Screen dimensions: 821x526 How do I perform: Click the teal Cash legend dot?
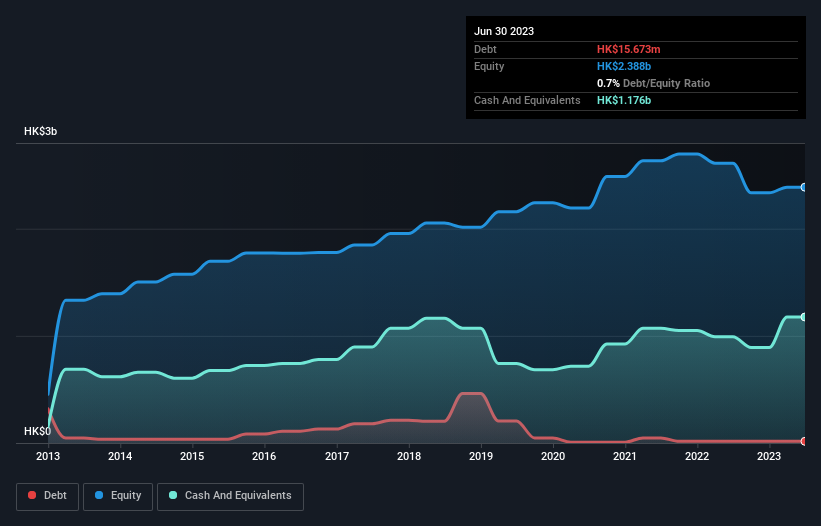(x=173, y=495)
